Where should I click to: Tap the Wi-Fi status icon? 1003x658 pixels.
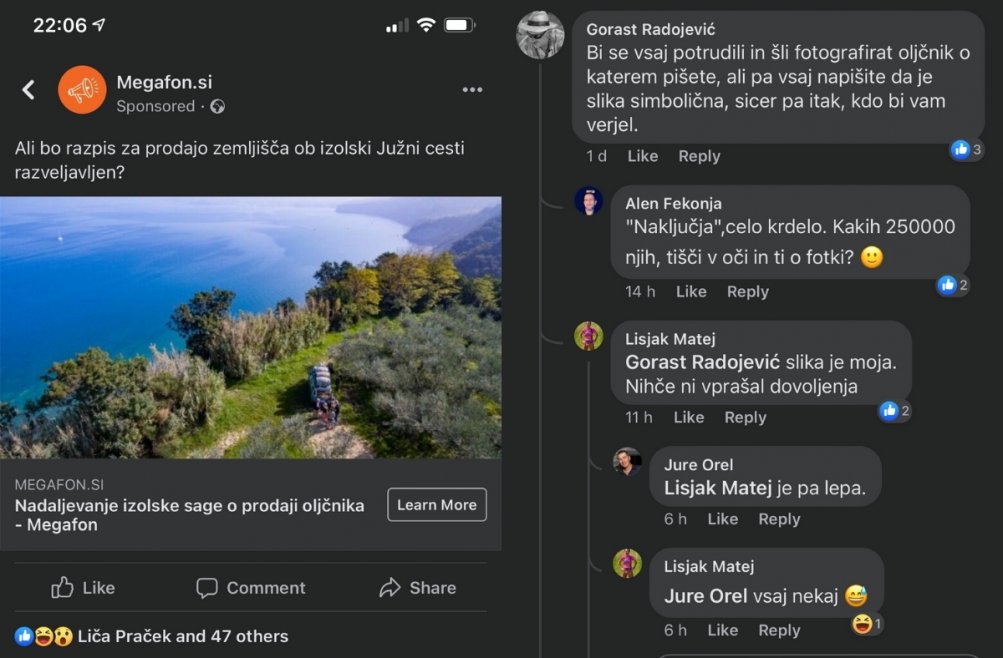click(x=426, y=25)
